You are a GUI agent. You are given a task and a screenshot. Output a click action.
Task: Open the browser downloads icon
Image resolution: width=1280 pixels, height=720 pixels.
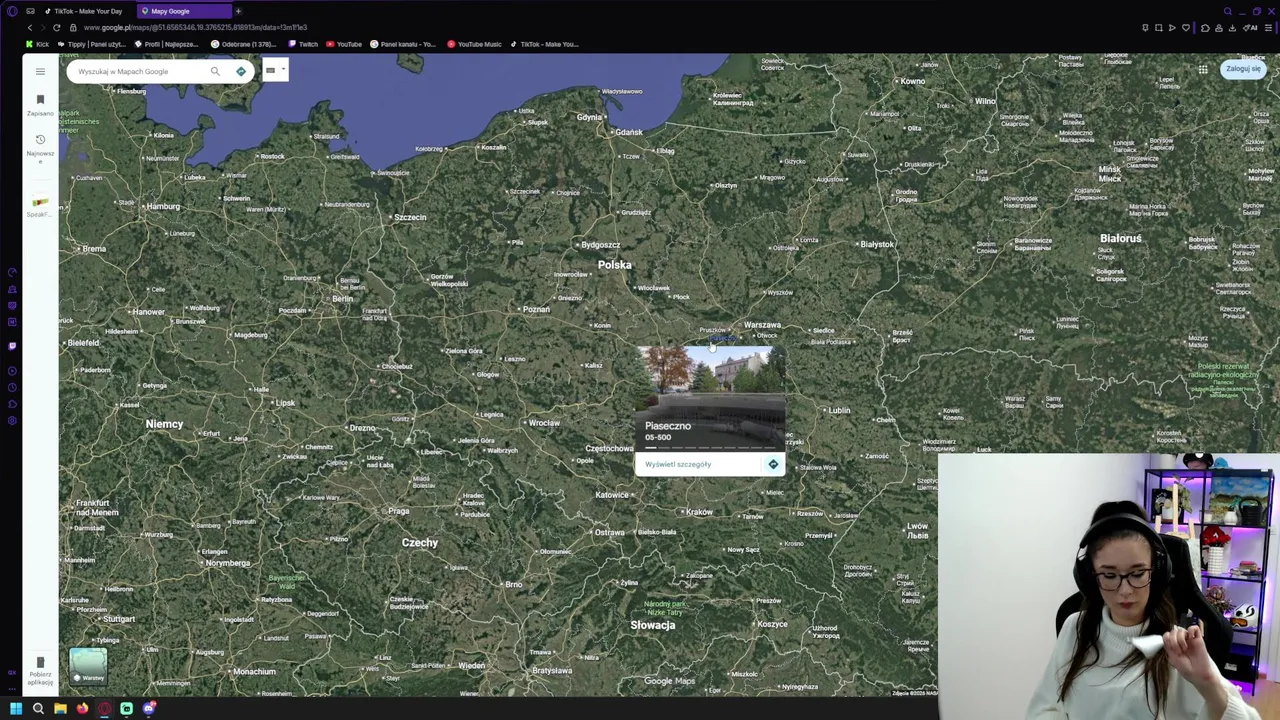pos(1232,28)
